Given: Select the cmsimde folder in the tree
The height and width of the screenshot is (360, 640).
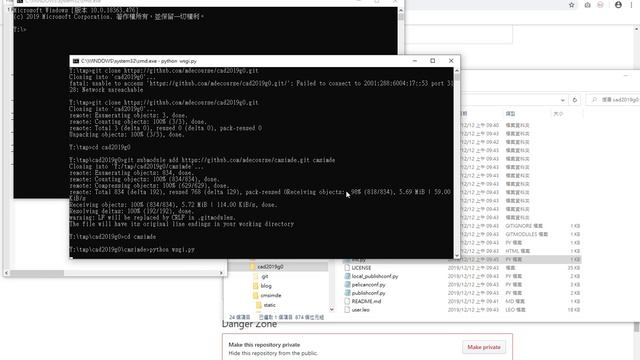Looking at the screenshot, I should point(270,295).
